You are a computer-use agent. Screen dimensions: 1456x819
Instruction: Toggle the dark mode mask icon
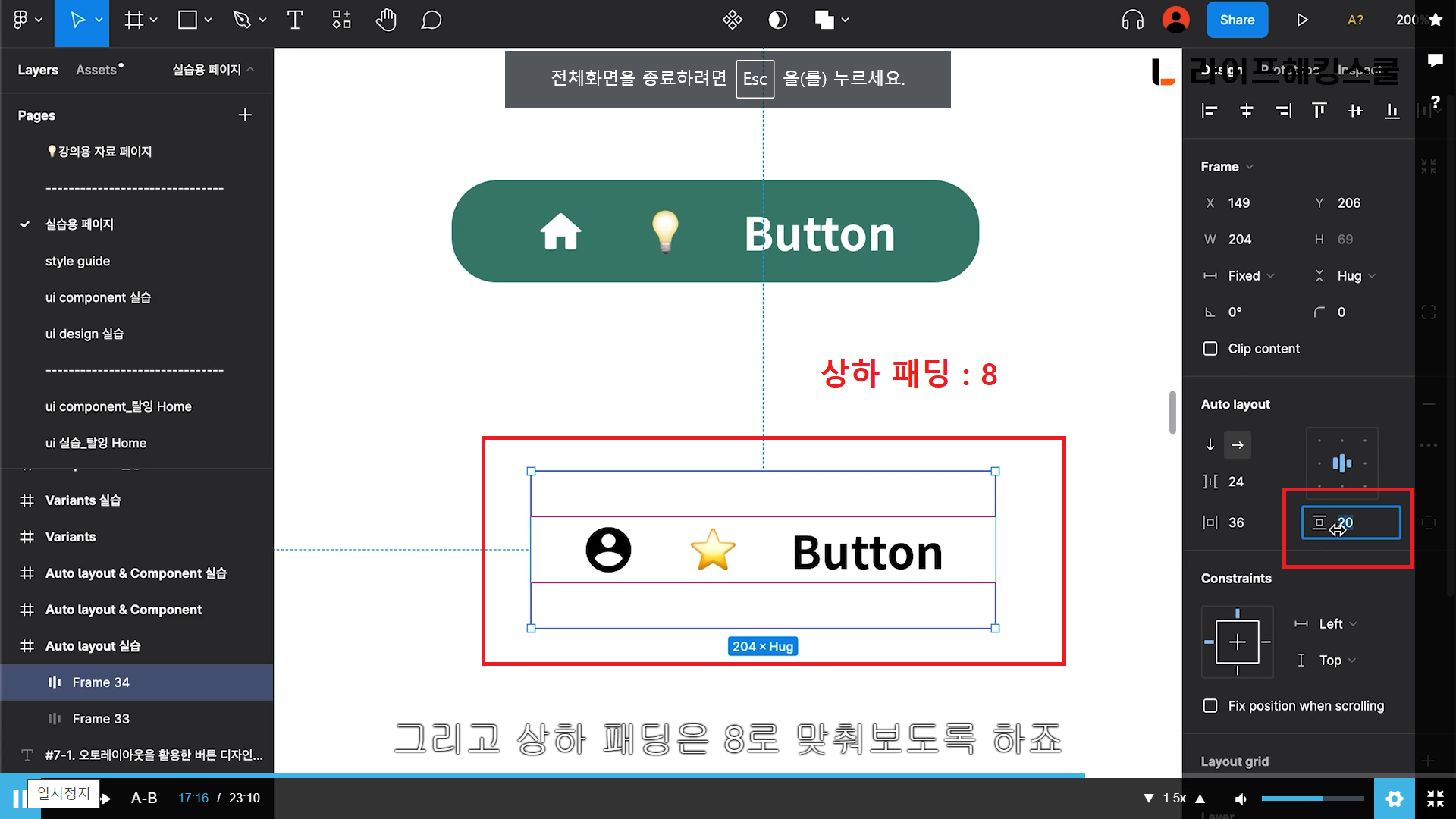777,20
